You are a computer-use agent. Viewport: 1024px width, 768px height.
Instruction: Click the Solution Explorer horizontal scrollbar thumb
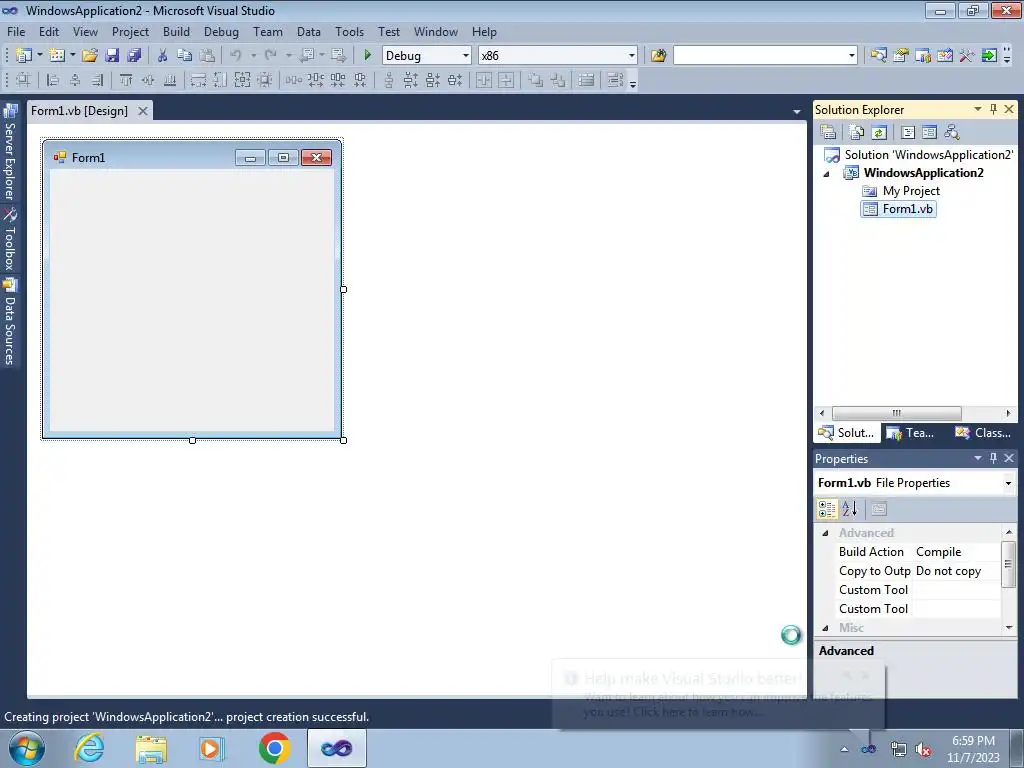(x=897, y=413)
